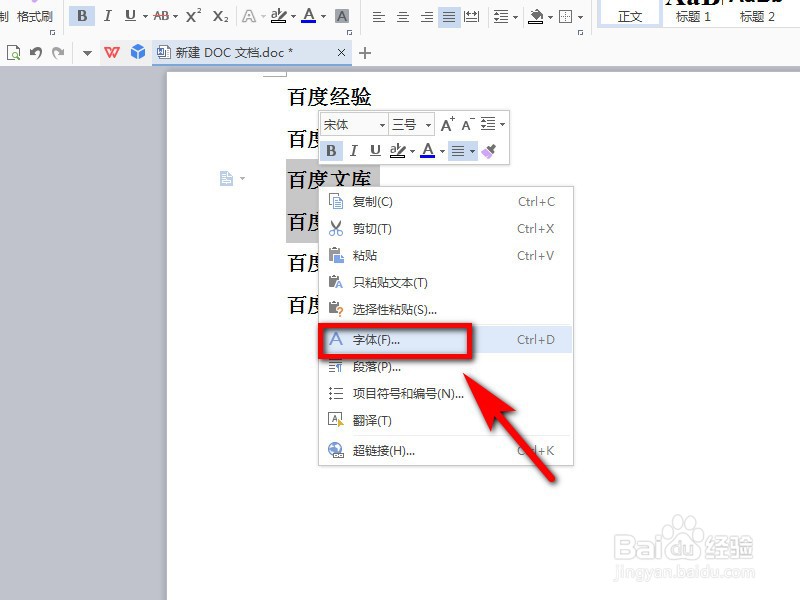
Task: Apply font color in mini toolbar
Action: (428, 151)
